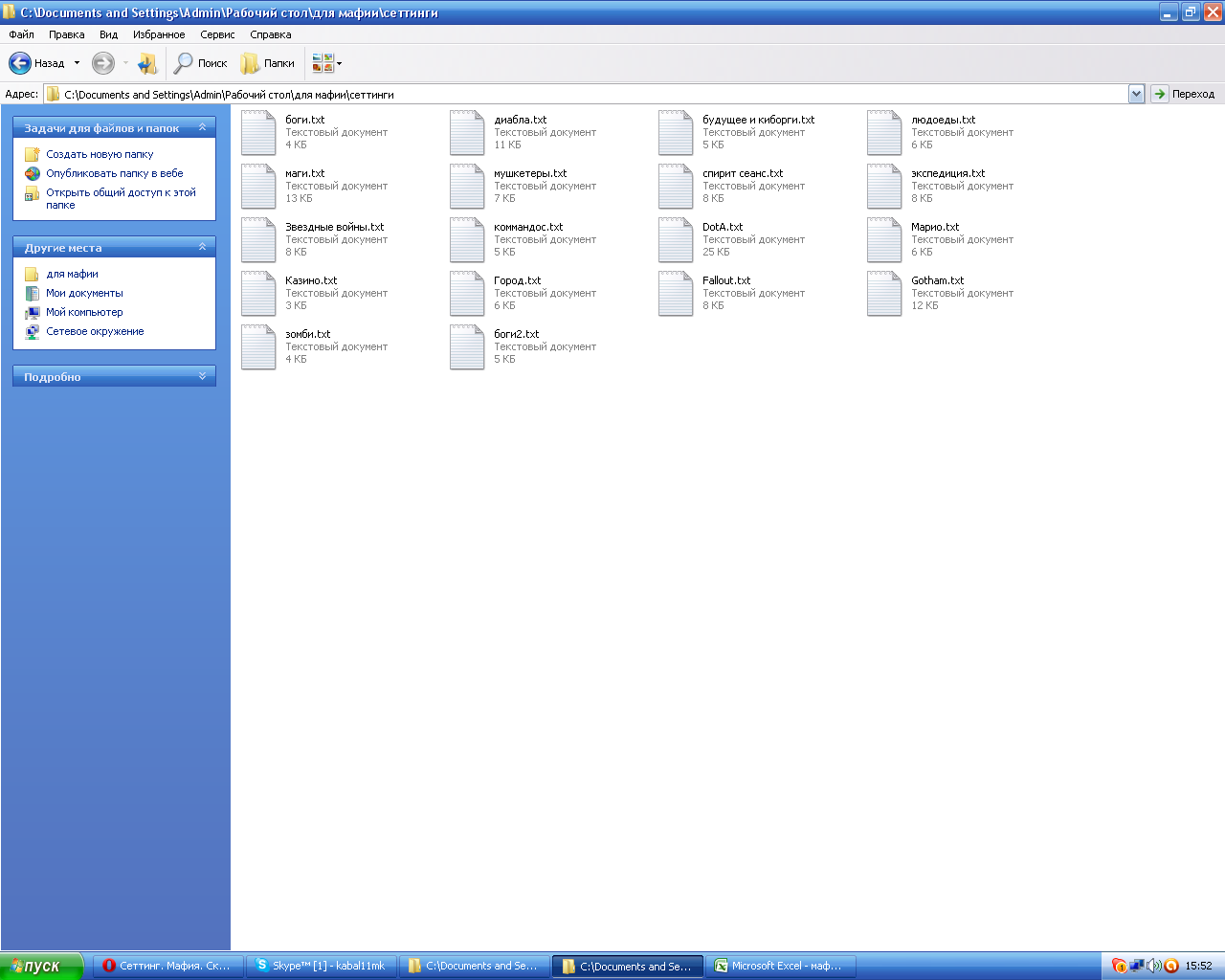Open the Back button history dropdown arrow
This screenshot has width=1225, height=980.
(77, 63)
